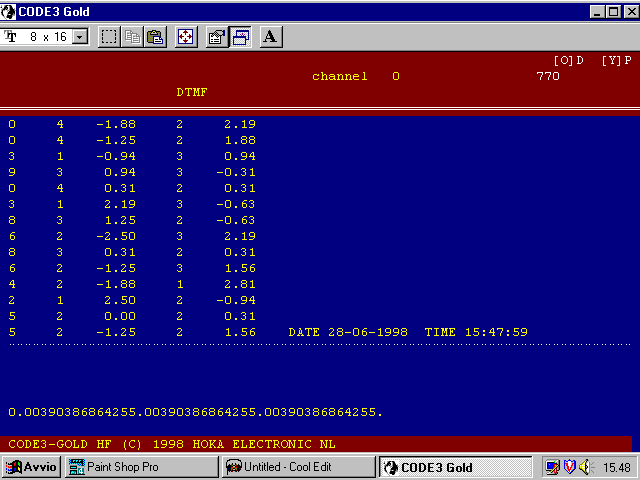Switch to Untitled - Cool Edit in the taskbar

[x=297, y=467]
